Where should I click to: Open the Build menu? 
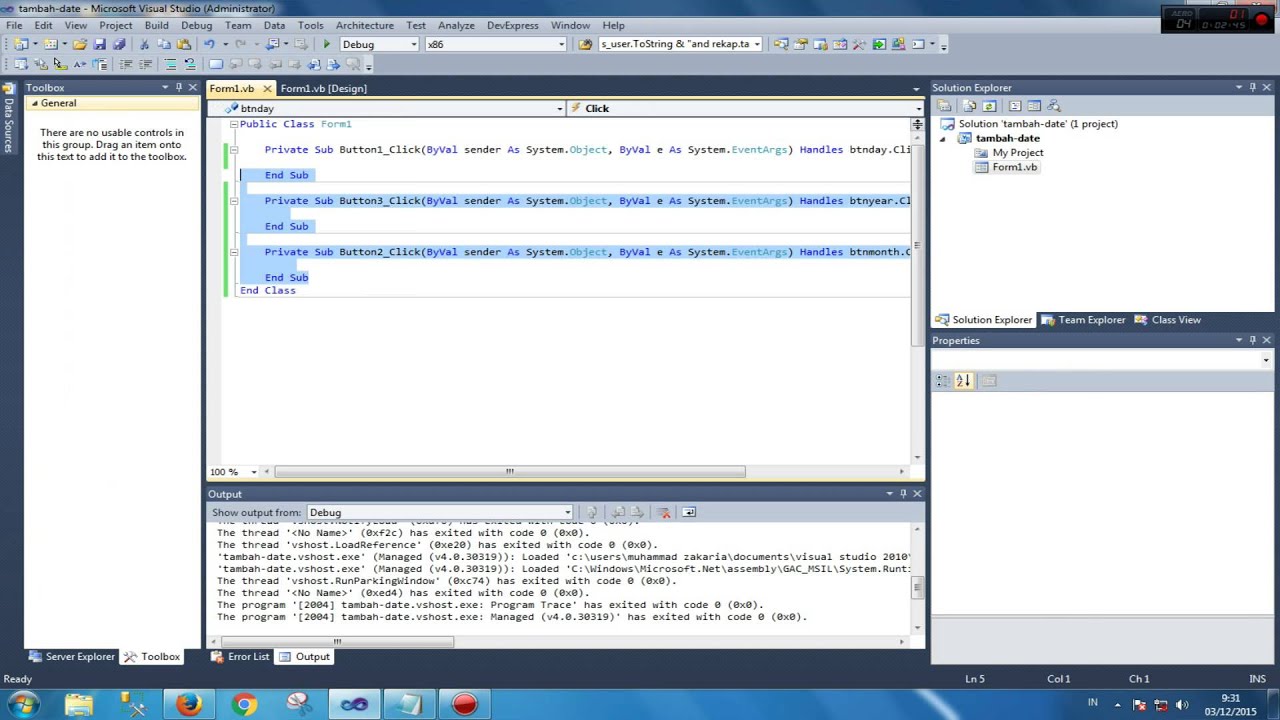(x=156, y=25)
